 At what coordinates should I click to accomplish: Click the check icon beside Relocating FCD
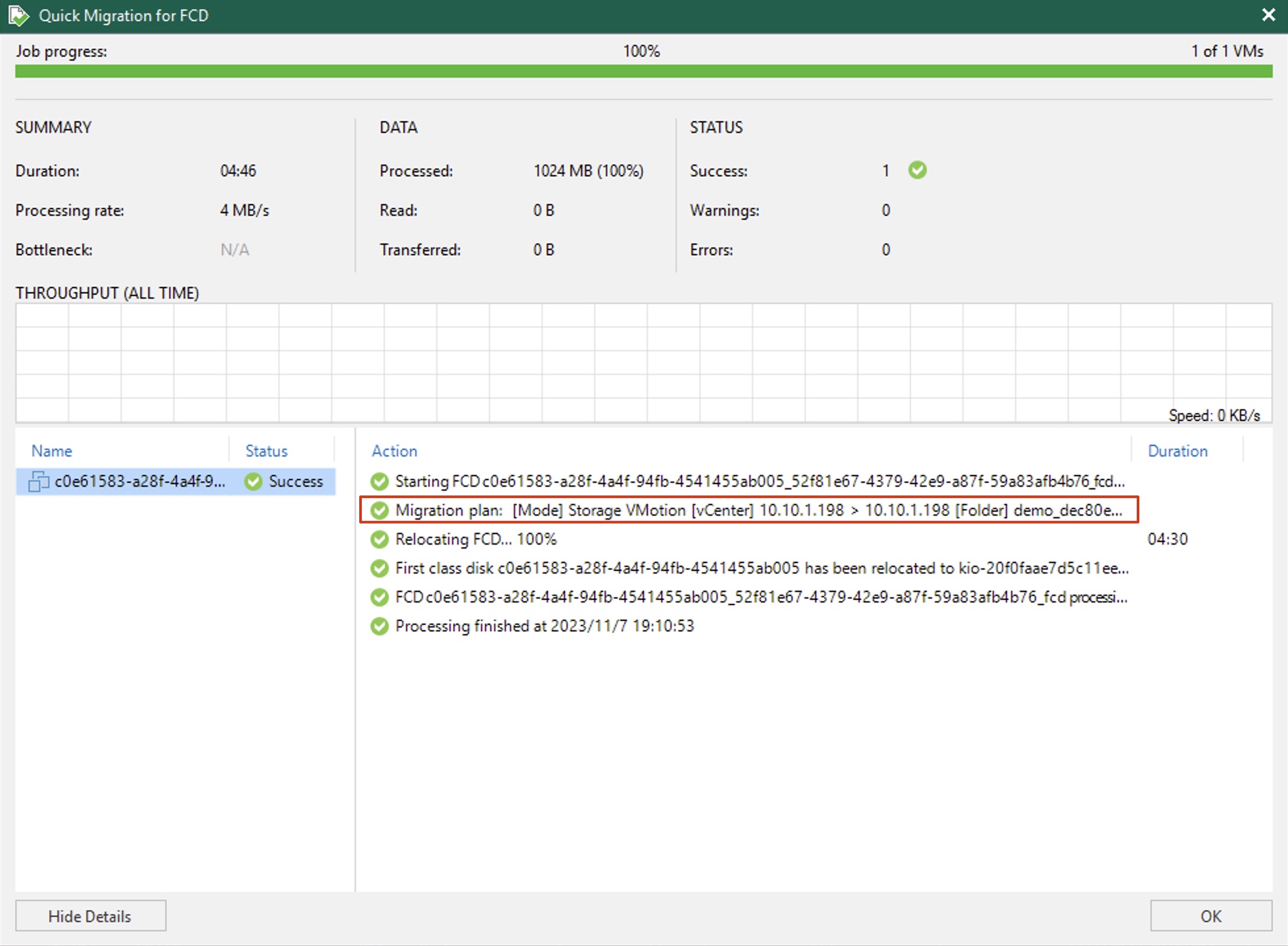coord(380,539)
